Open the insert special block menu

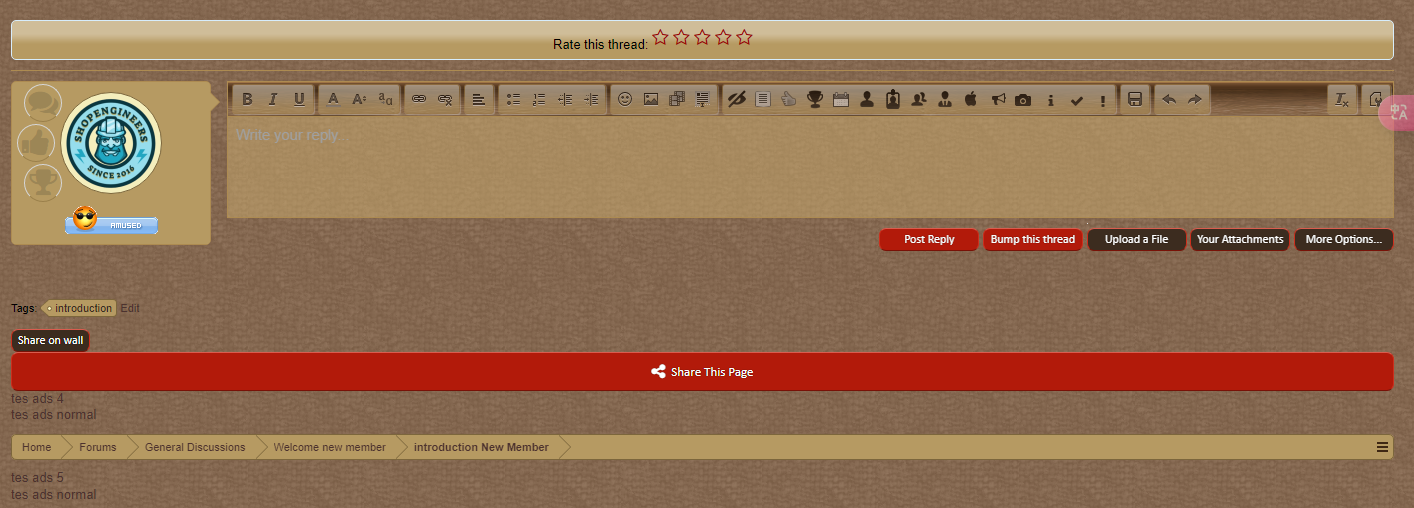703,99
